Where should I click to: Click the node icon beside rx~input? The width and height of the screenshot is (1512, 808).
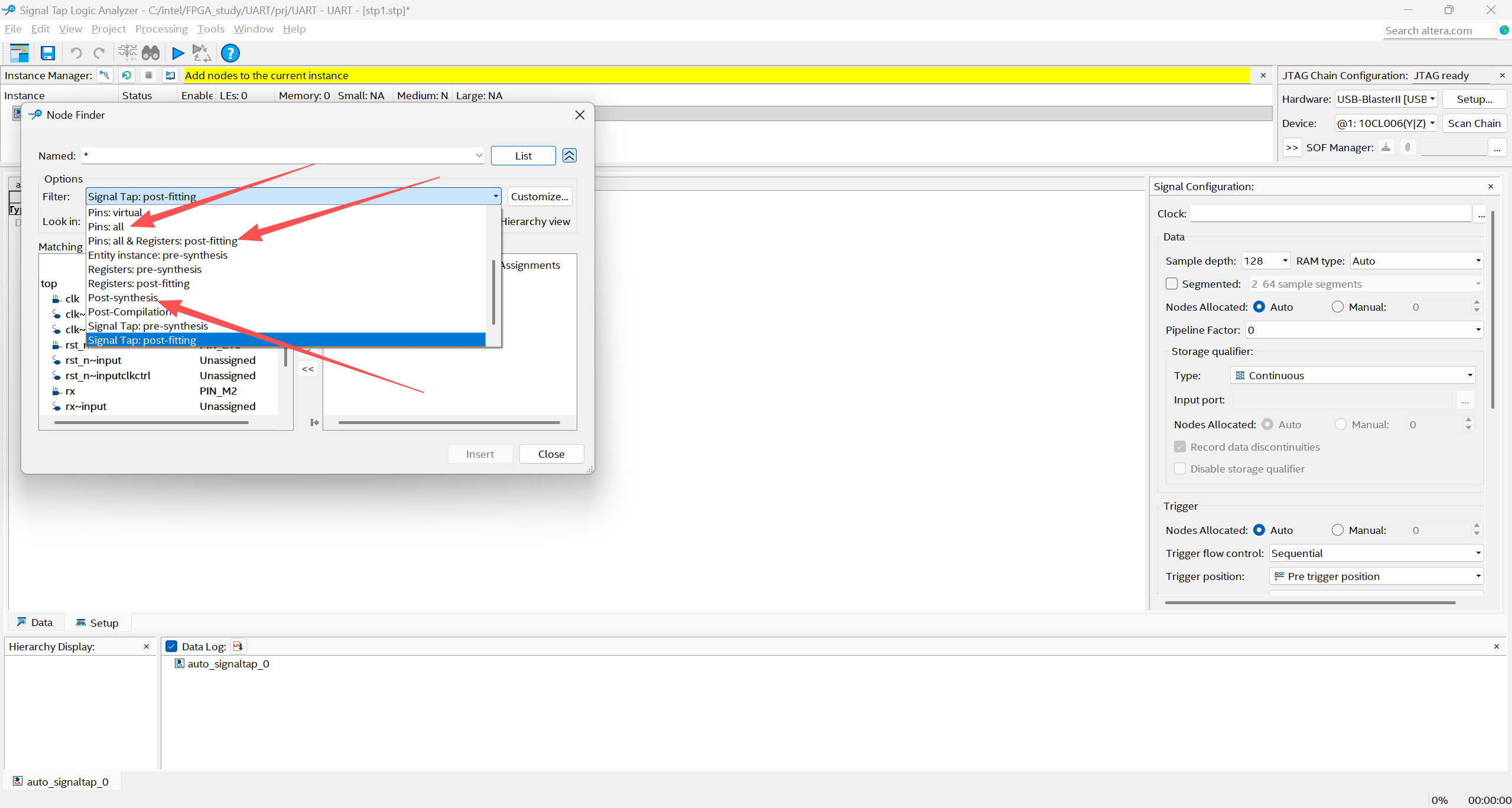[x=57, y=406]
